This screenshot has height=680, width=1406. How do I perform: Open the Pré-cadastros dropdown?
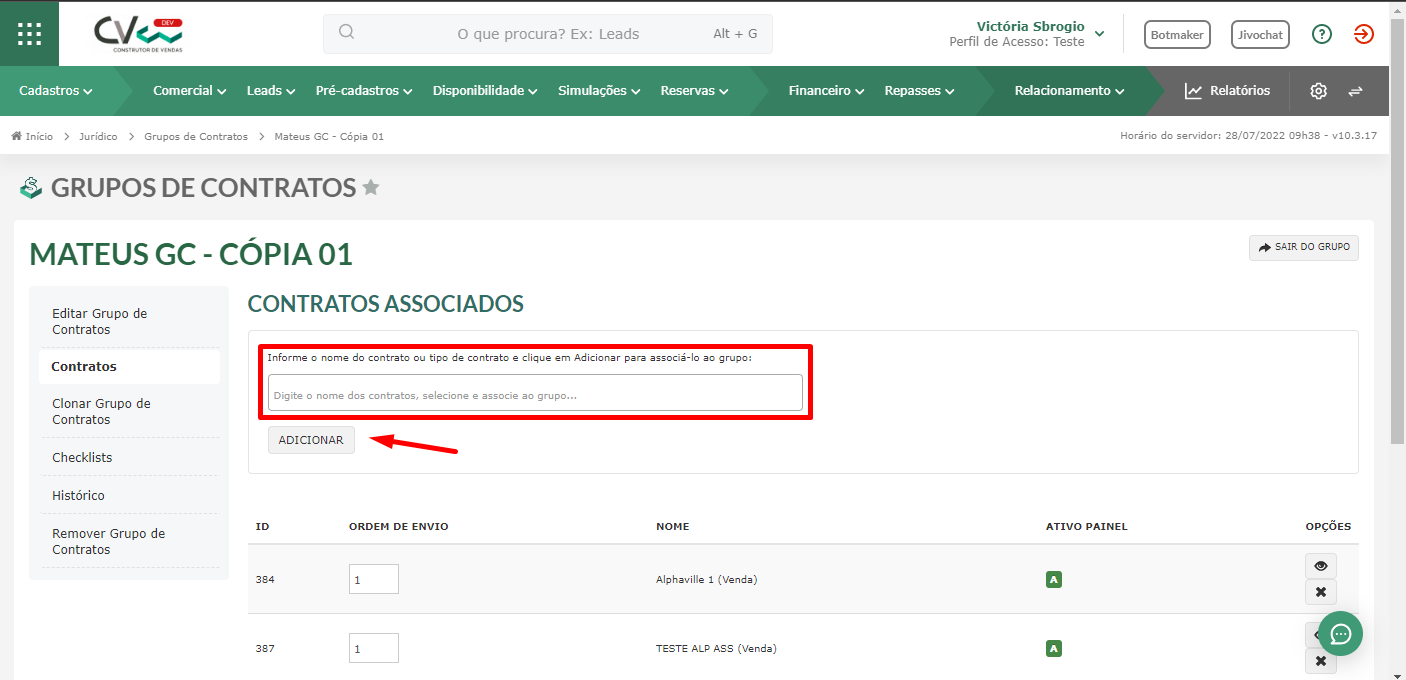364,91
